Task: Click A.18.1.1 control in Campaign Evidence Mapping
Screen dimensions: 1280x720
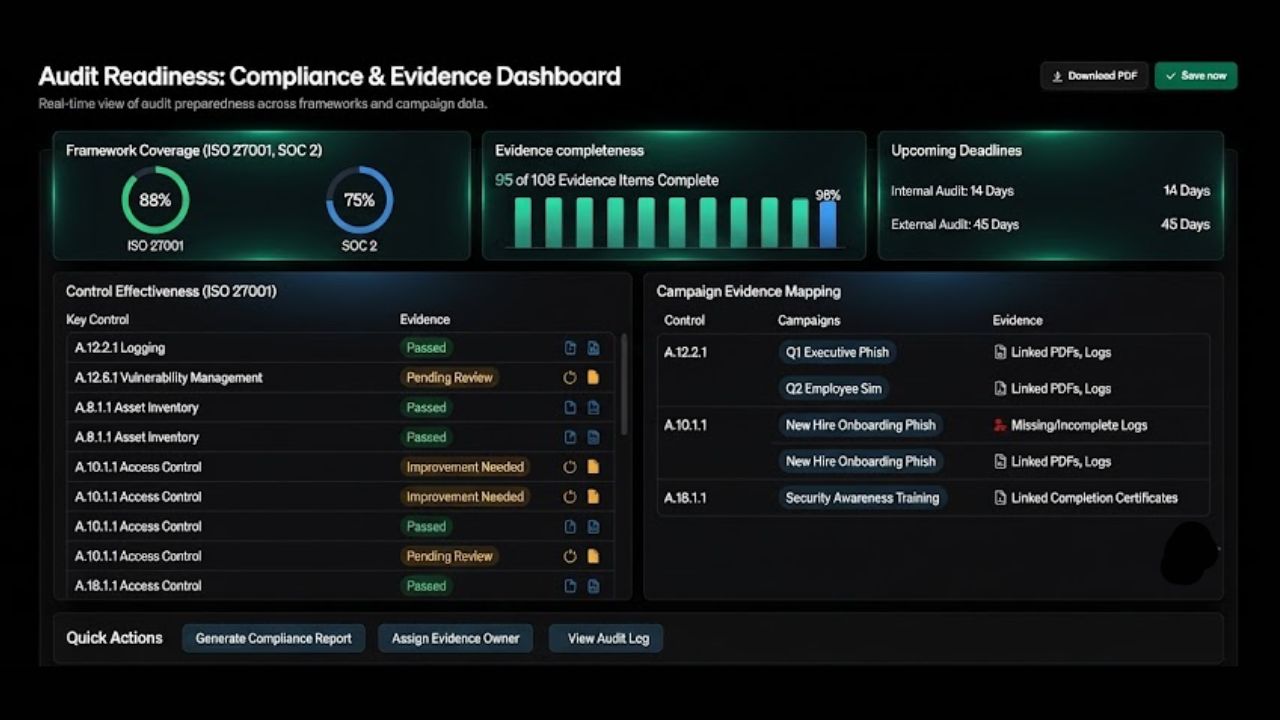Action: 685,498
